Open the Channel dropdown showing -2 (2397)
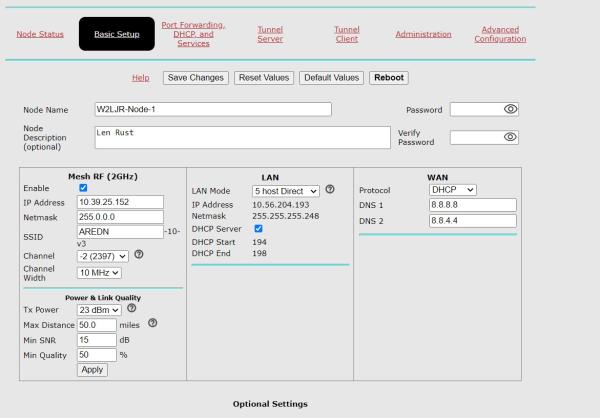600x418 pixels. [103, 256]
